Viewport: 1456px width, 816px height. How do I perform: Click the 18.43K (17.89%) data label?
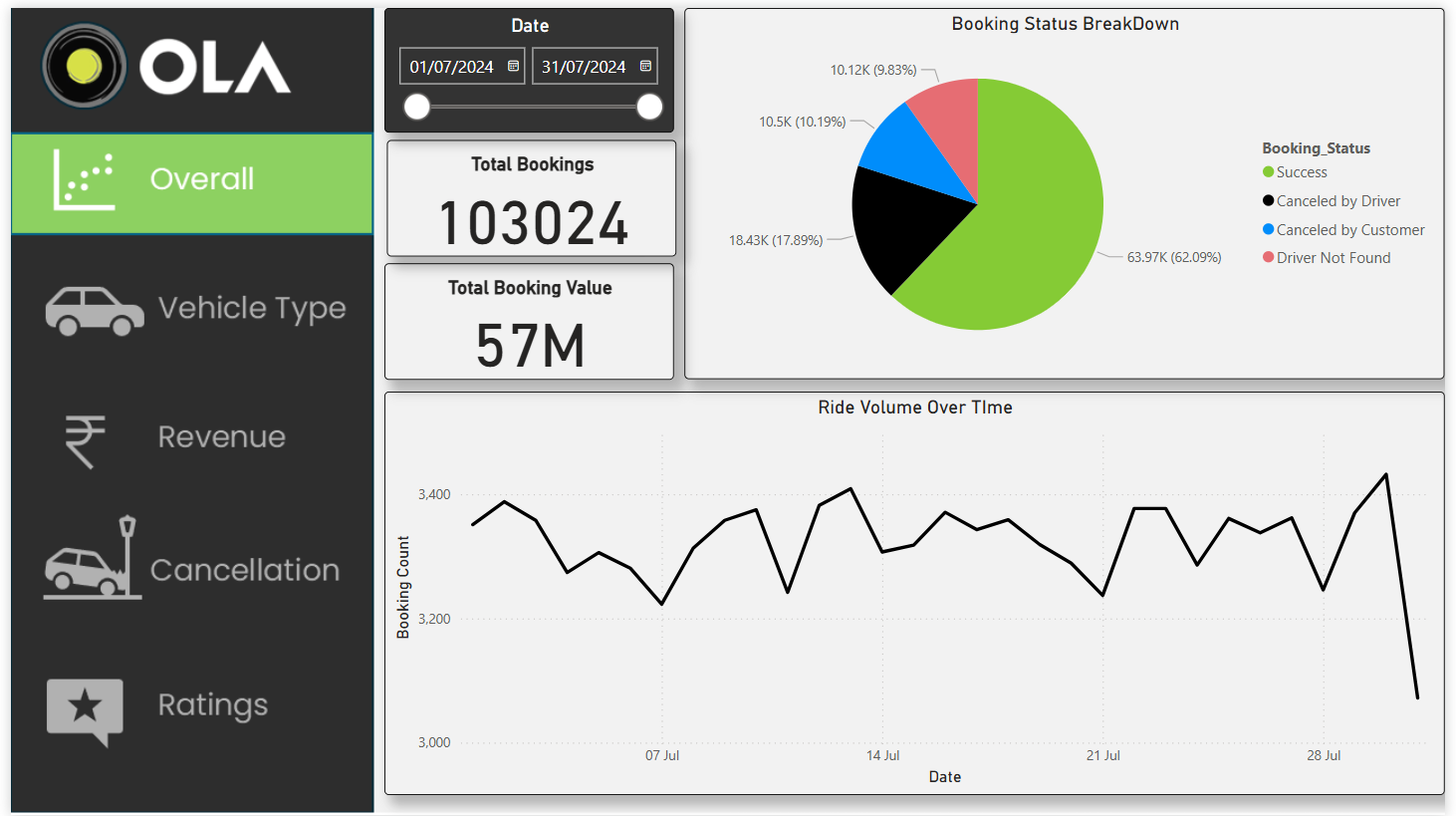pyautogui.click(x=776, y=240)
